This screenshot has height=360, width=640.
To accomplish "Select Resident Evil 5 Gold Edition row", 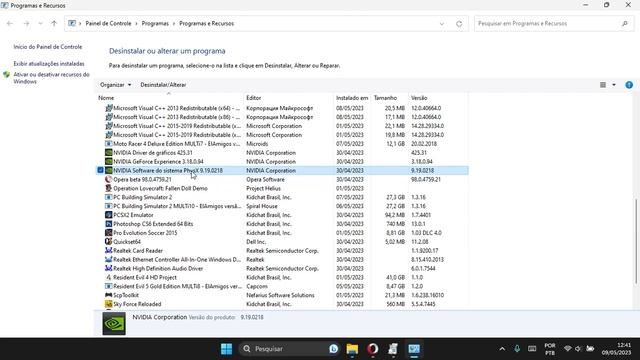I will tap(282, 286).
